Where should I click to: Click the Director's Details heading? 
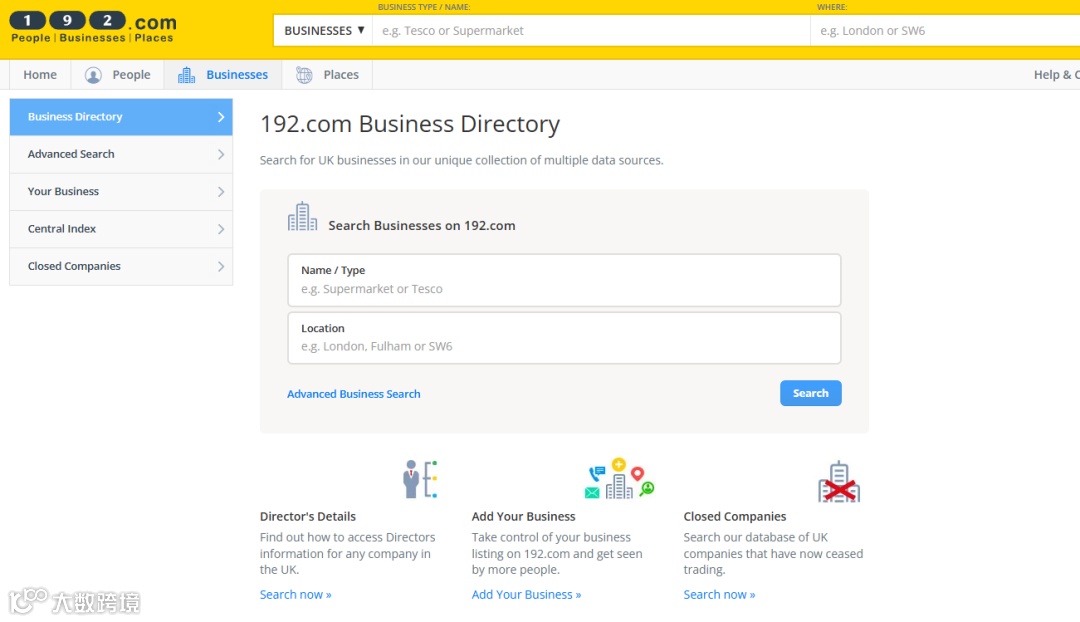click(x=308, y=517)
